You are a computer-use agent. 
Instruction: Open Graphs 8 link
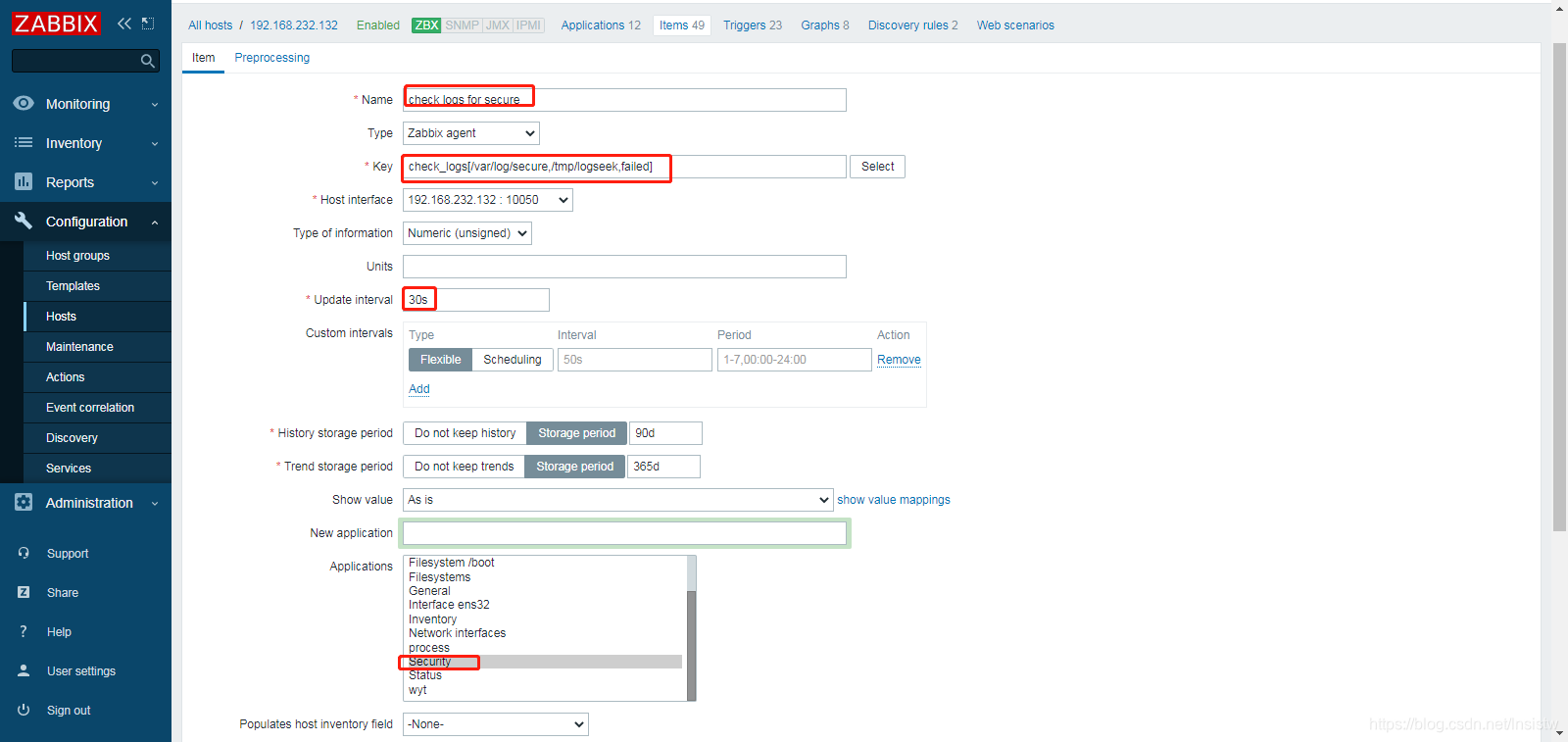(x=825, y=25)
